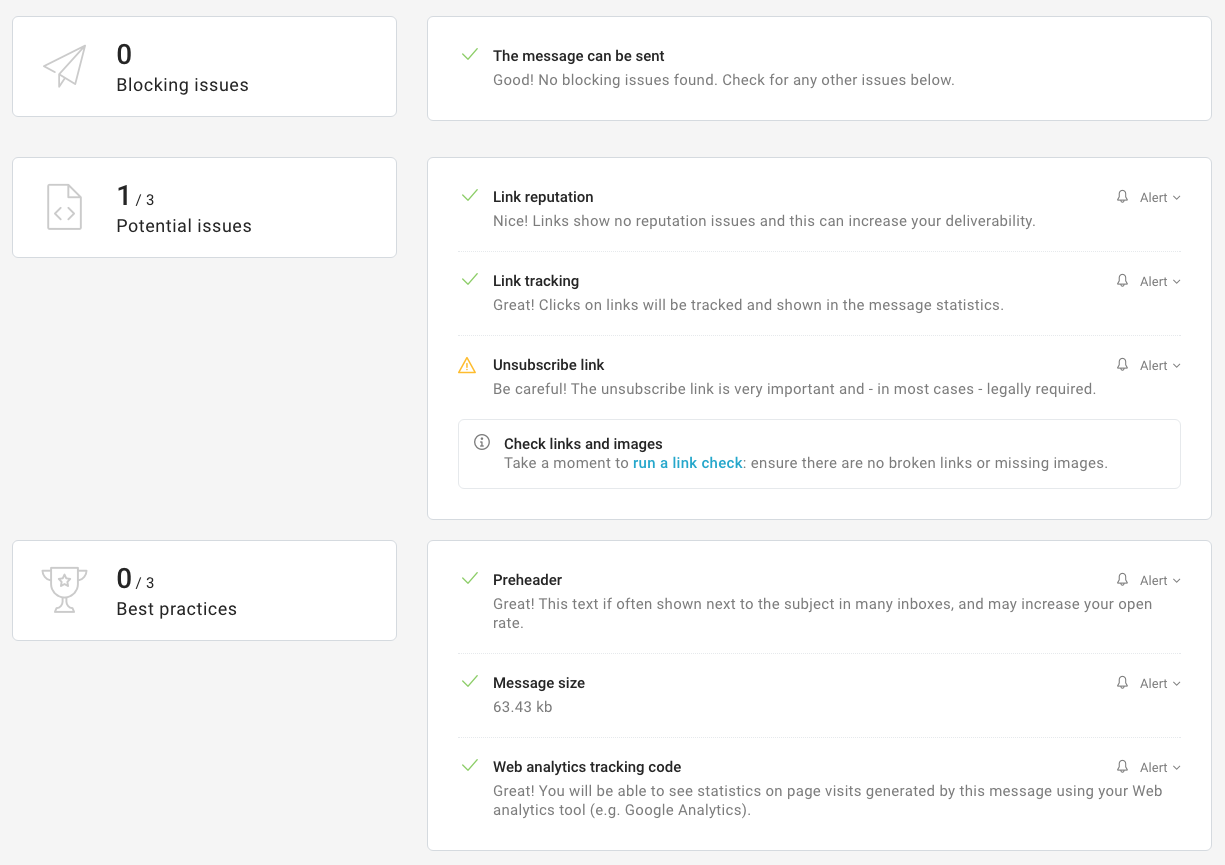Expand the Alert dropdown for Unsubscribe link
The height and width of the screenshot is (865, 1225).
(1160, 366)
